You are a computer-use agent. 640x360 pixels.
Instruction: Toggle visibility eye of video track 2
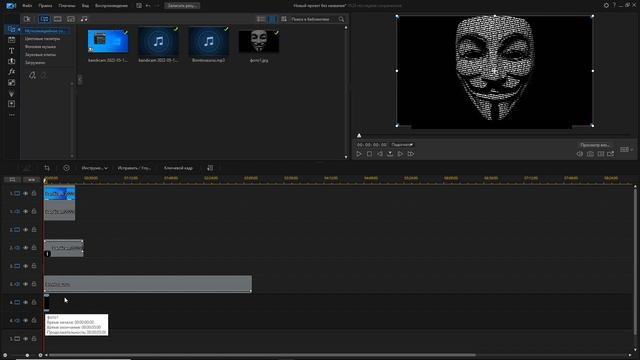tap(26, 230)
